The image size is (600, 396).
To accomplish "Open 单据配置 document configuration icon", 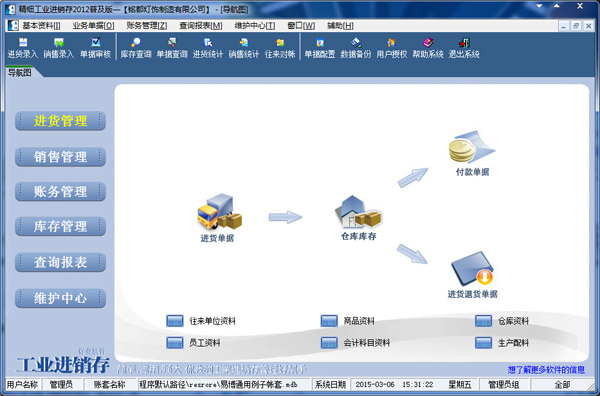I will coord(320,48).
